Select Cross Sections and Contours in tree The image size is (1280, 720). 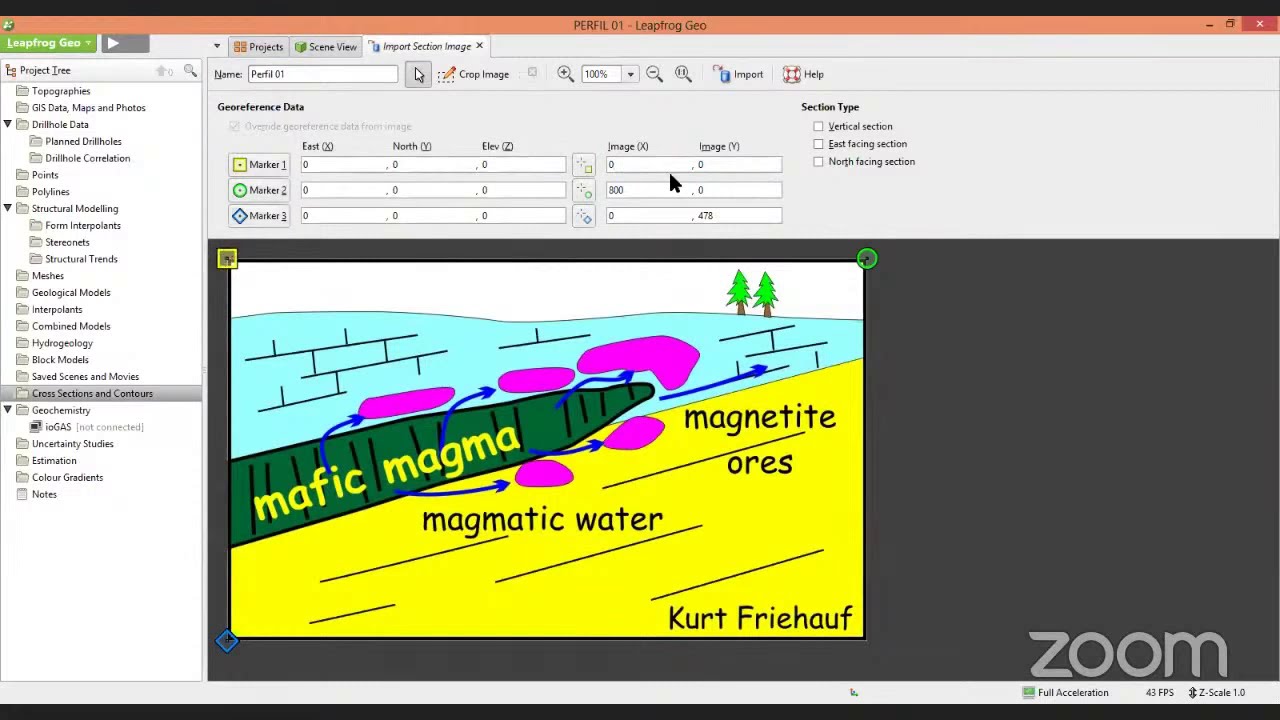coord(92,394)
